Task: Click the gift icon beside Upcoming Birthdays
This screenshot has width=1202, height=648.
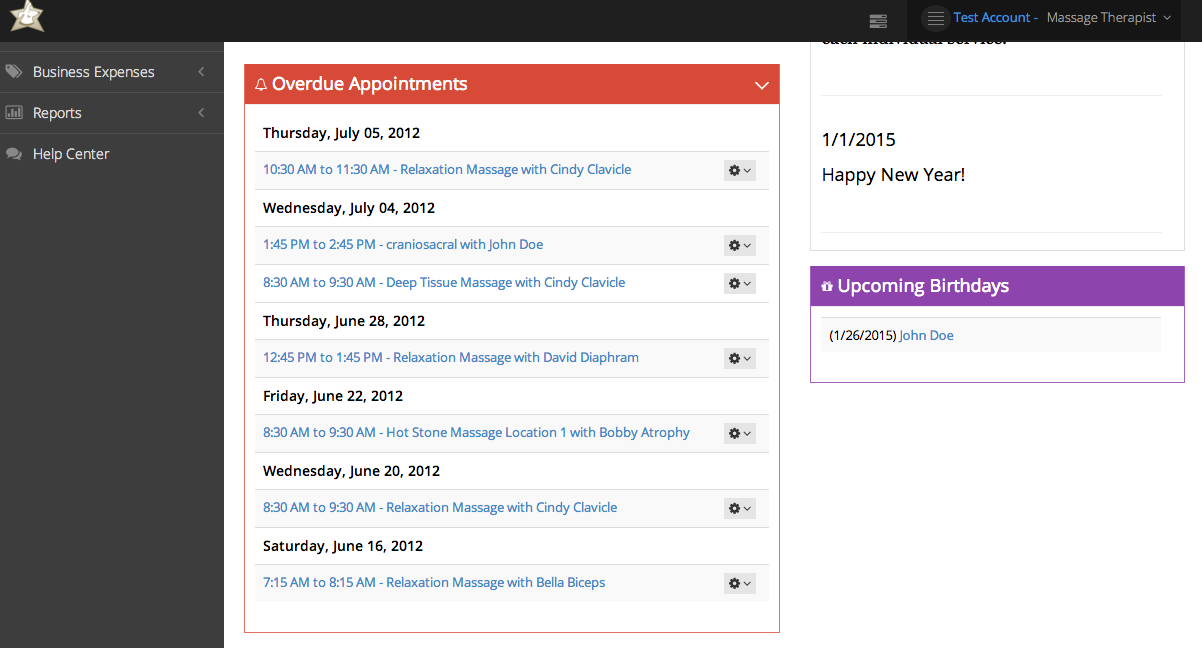Action: (827, 287)
